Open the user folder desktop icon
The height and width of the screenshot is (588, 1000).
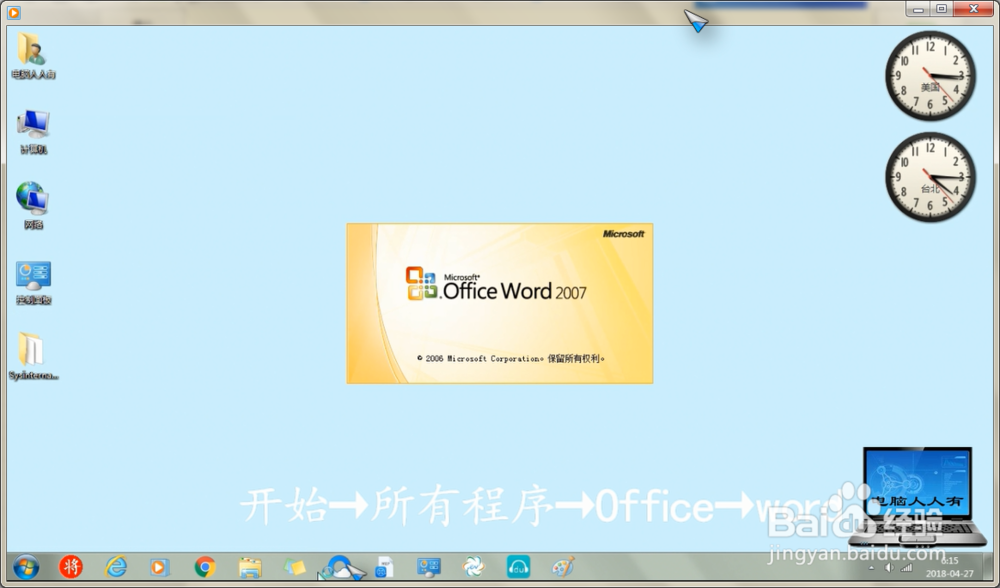click(33, 56)
